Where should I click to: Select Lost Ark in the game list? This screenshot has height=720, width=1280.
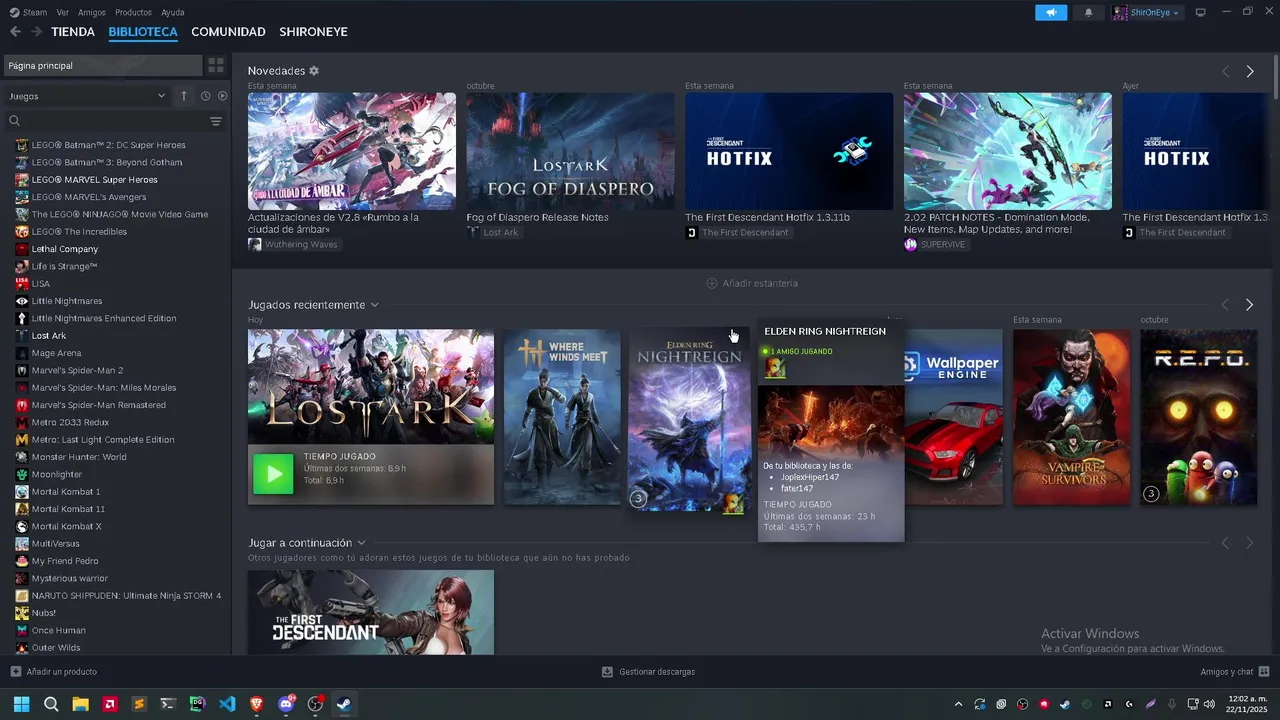(x=49, y=336)
